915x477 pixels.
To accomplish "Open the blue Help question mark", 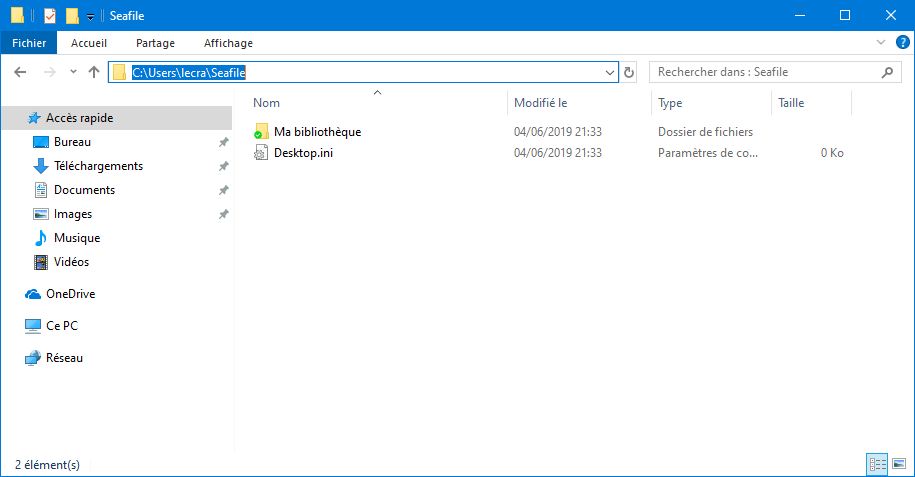I will [x=902, y=42].
